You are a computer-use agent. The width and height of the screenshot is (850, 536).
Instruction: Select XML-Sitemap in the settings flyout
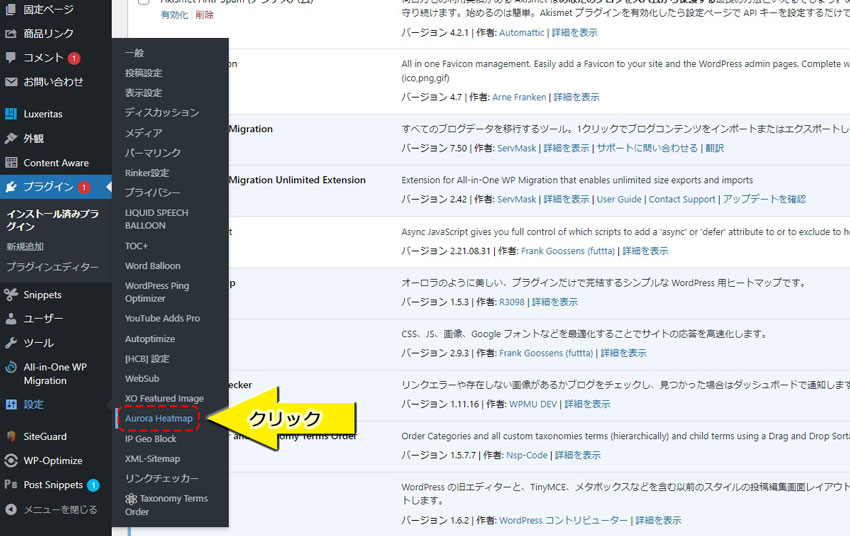[152, 458]
